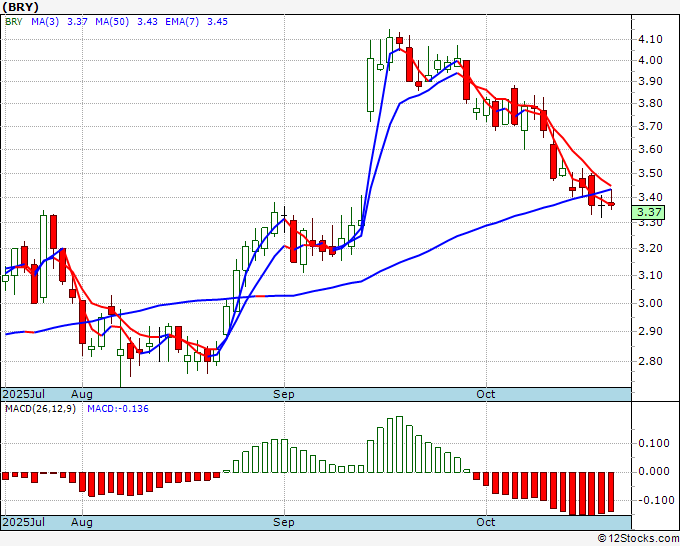
Task: Click the 4.10 price axis label
Action: click(650, 39)
